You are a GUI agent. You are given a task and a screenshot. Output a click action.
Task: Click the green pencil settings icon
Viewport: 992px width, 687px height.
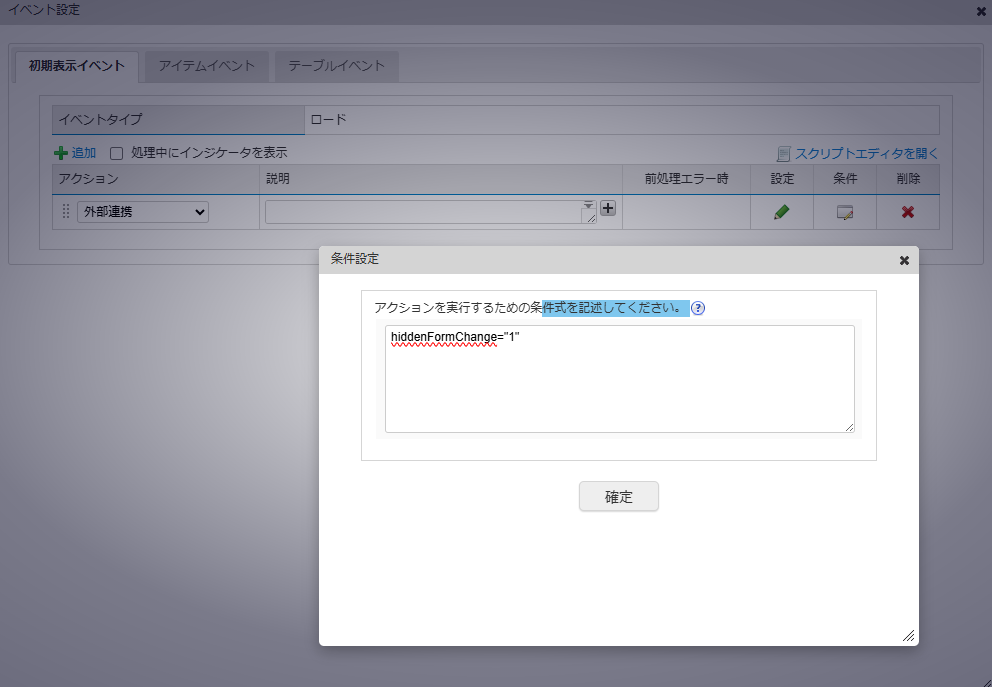[x=782, y=212]
